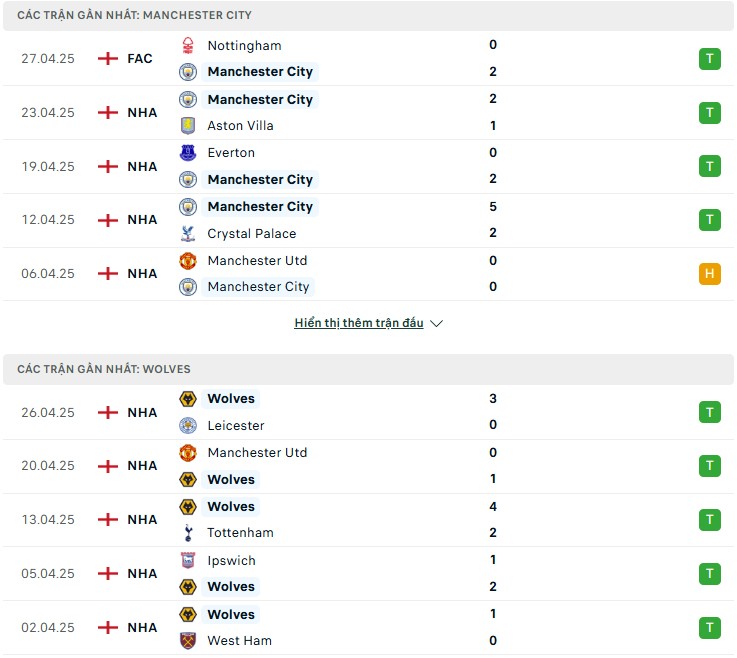Click the Aston Villa club crest
The image size is (737, 658).
point(188,126)
